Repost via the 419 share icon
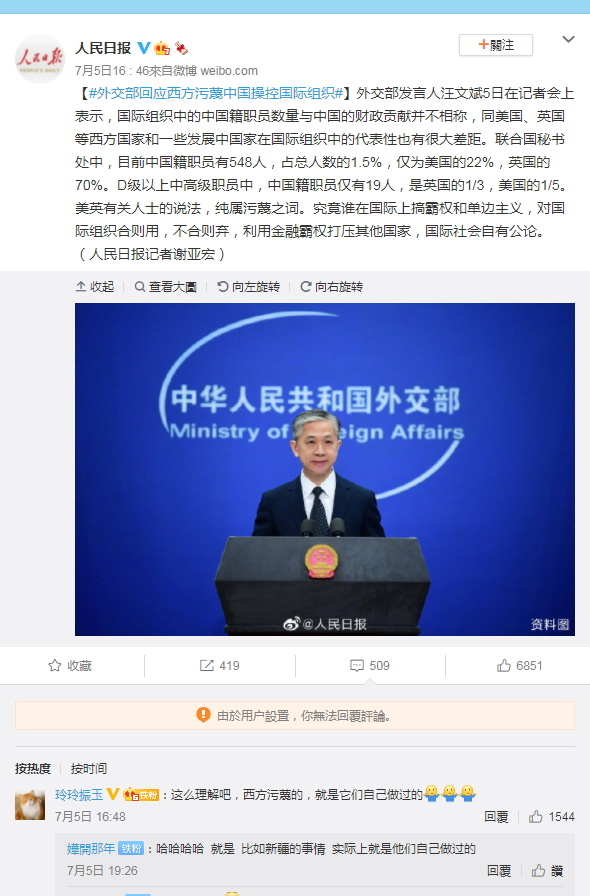Screen dimensions: 590x896 point(220,665)
